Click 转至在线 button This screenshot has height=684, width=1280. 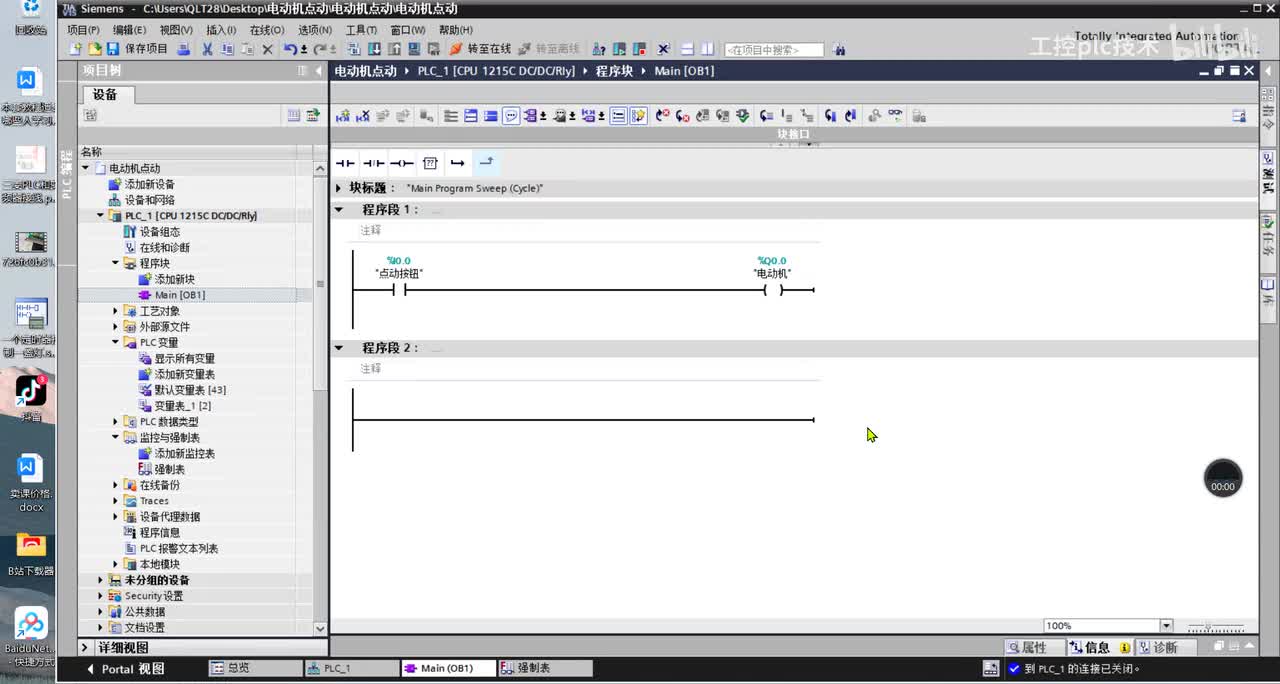coord(480,49)
